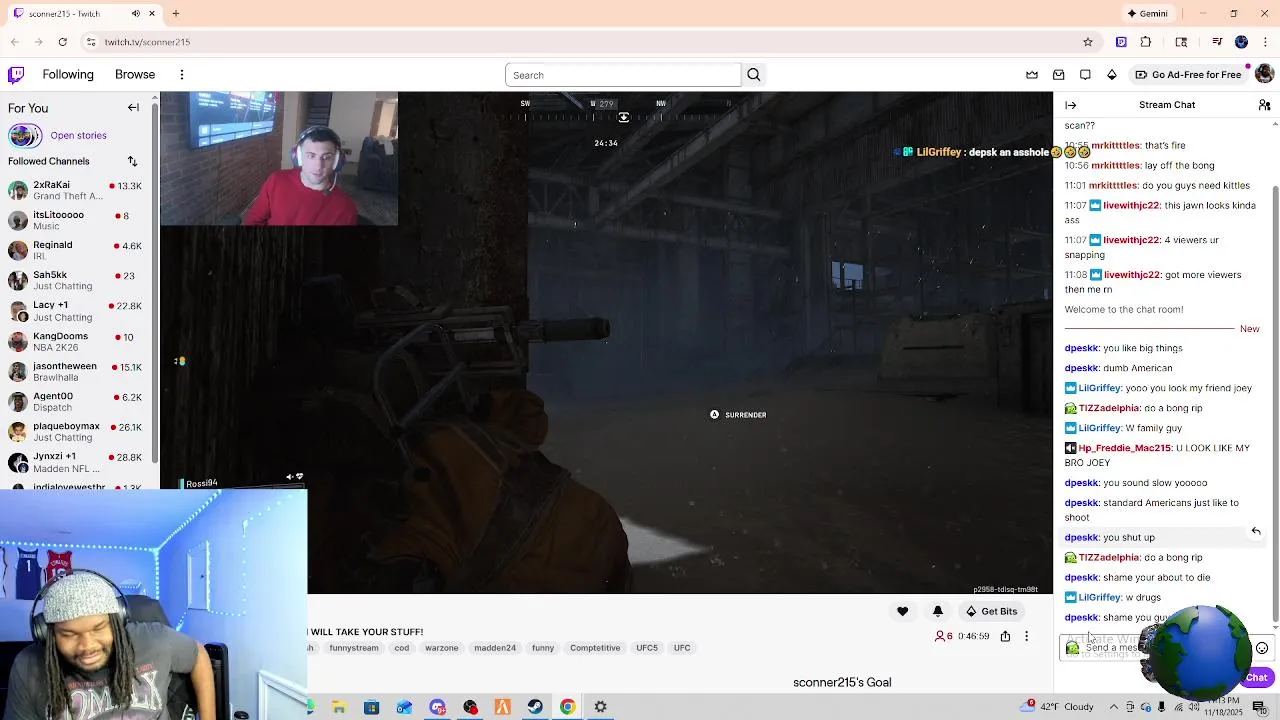
Task: Show hidden system tray icons
Action: [1114, 707]
